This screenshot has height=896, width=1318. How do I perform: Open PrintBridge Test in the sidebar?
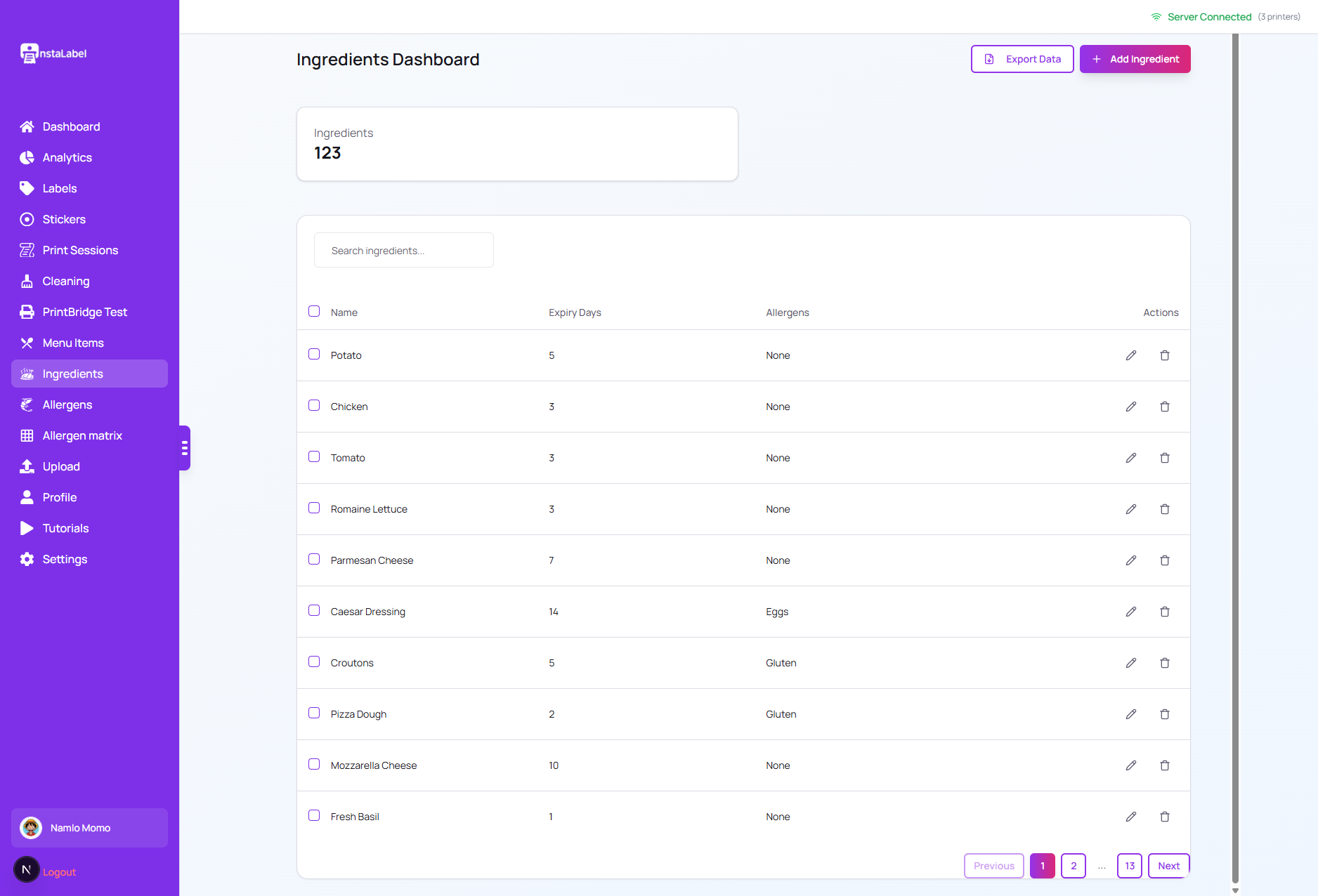tap(89, 312)
